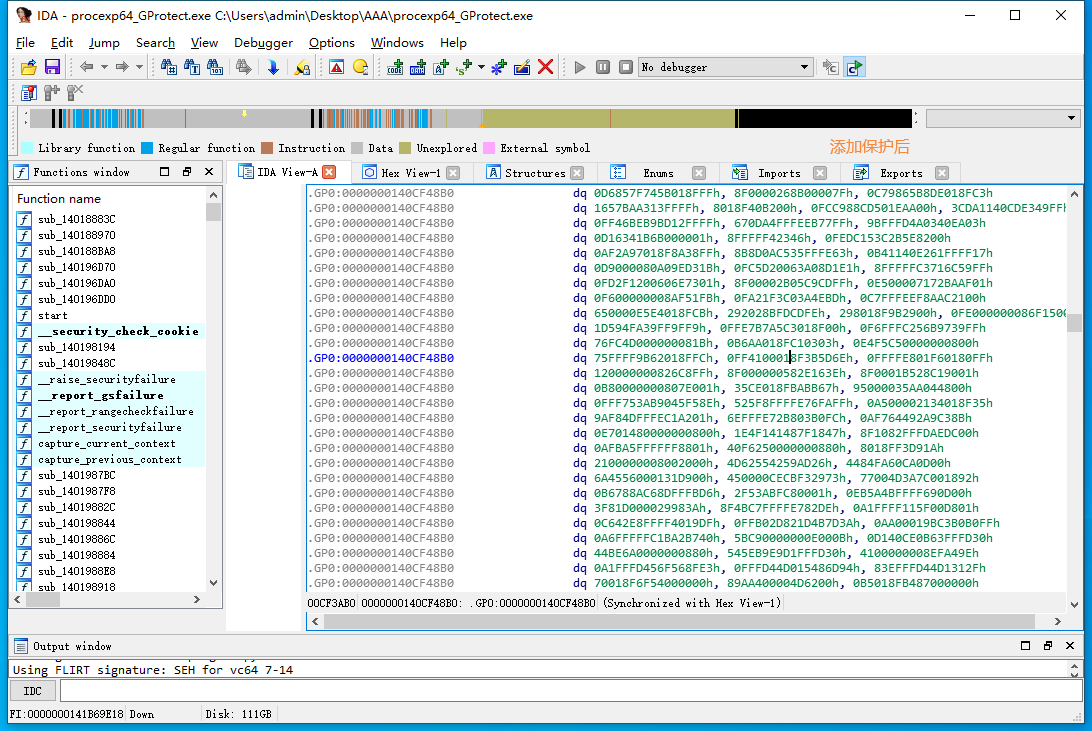Viewport: 1092px width, 731px height.
Task: Click the red X delete icon
Action: pos(545,68)
